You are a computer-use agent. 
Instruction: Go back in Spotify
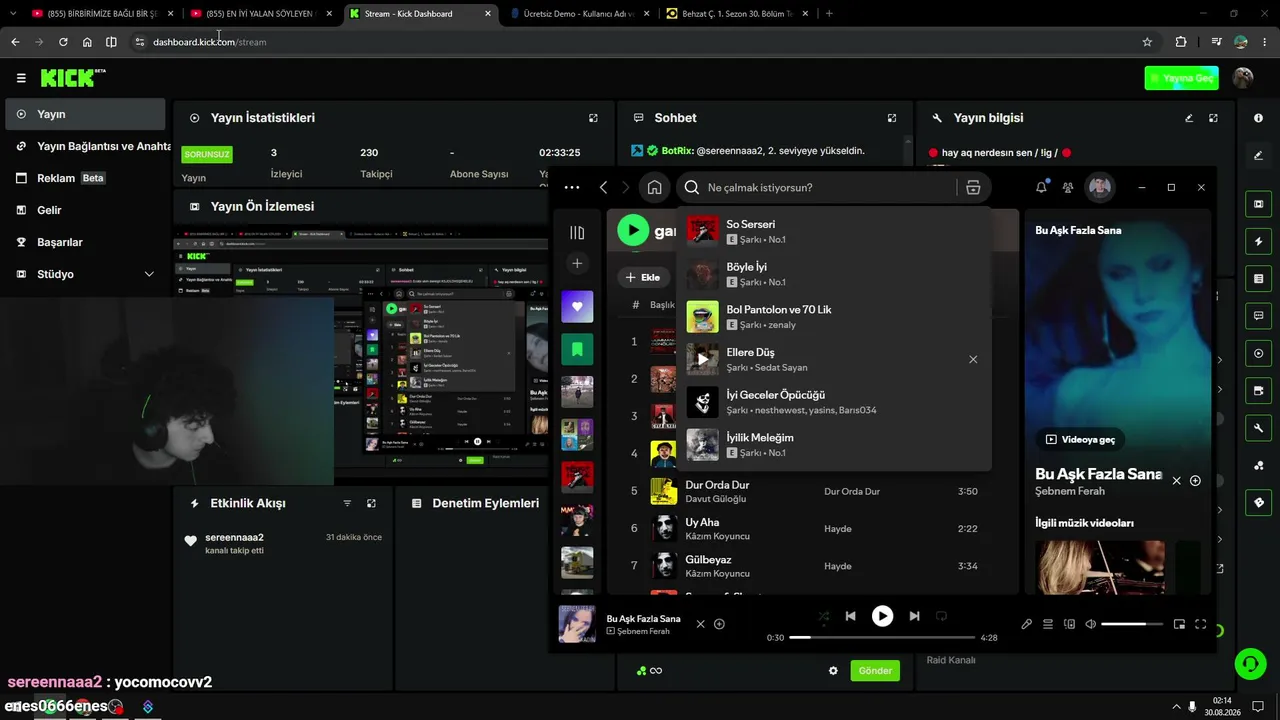pyautogui.click(x=604, y=187)
